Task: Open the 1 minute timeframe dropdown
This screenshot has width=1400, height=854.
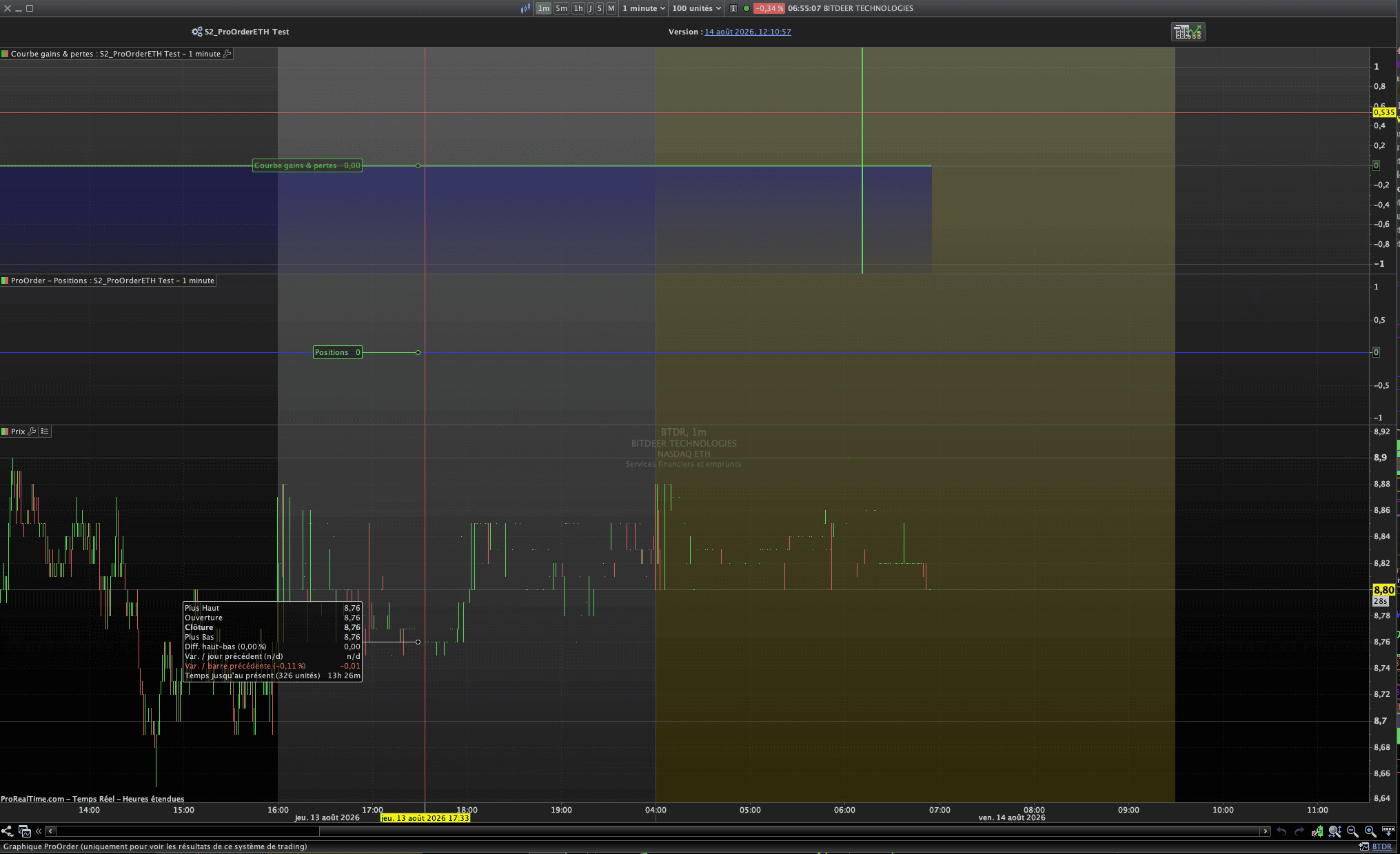Action: (x=643, y=8)
